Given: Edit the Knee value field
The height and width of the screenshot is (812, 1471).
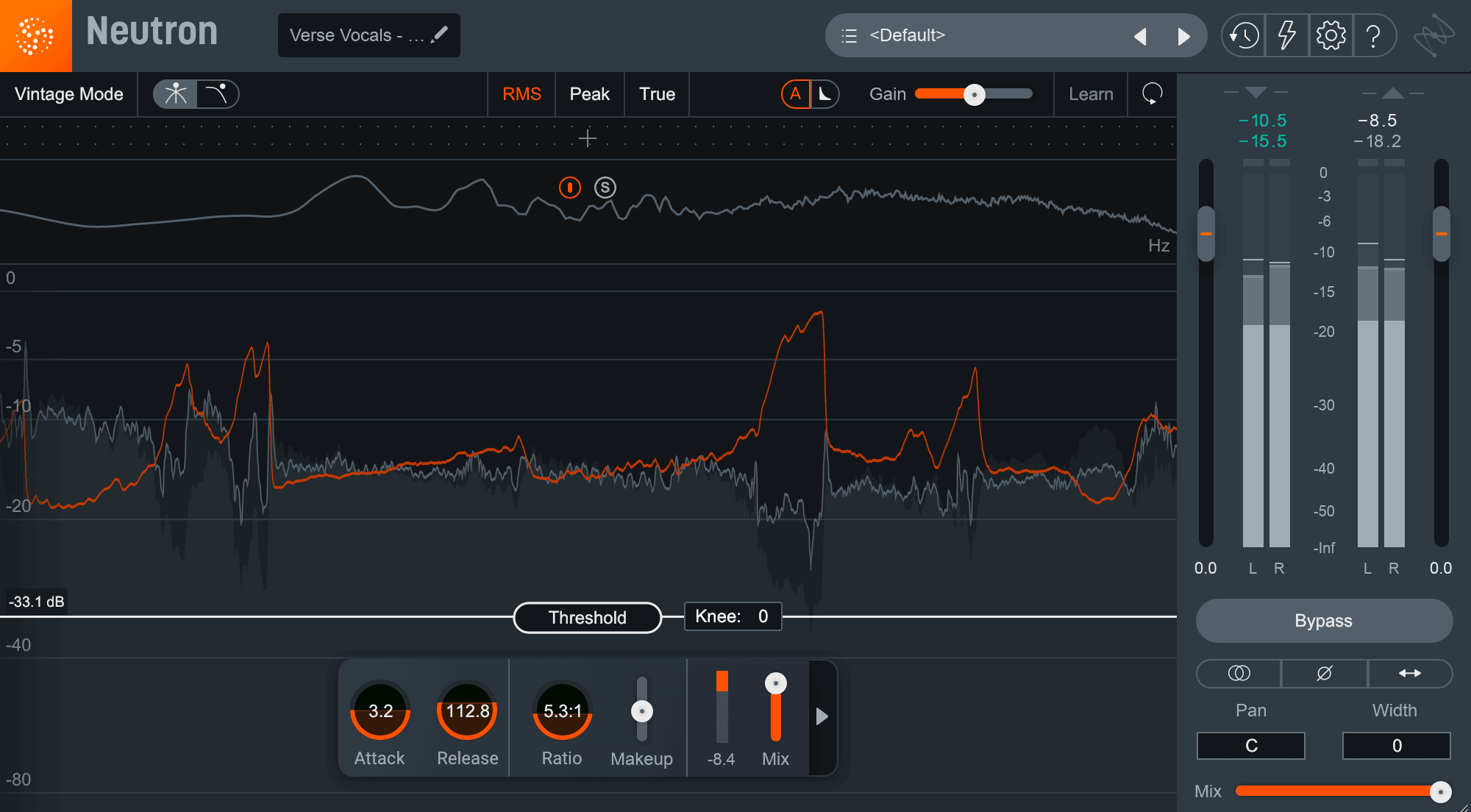Looking at the screenshot, I should (x=733, y=616).
